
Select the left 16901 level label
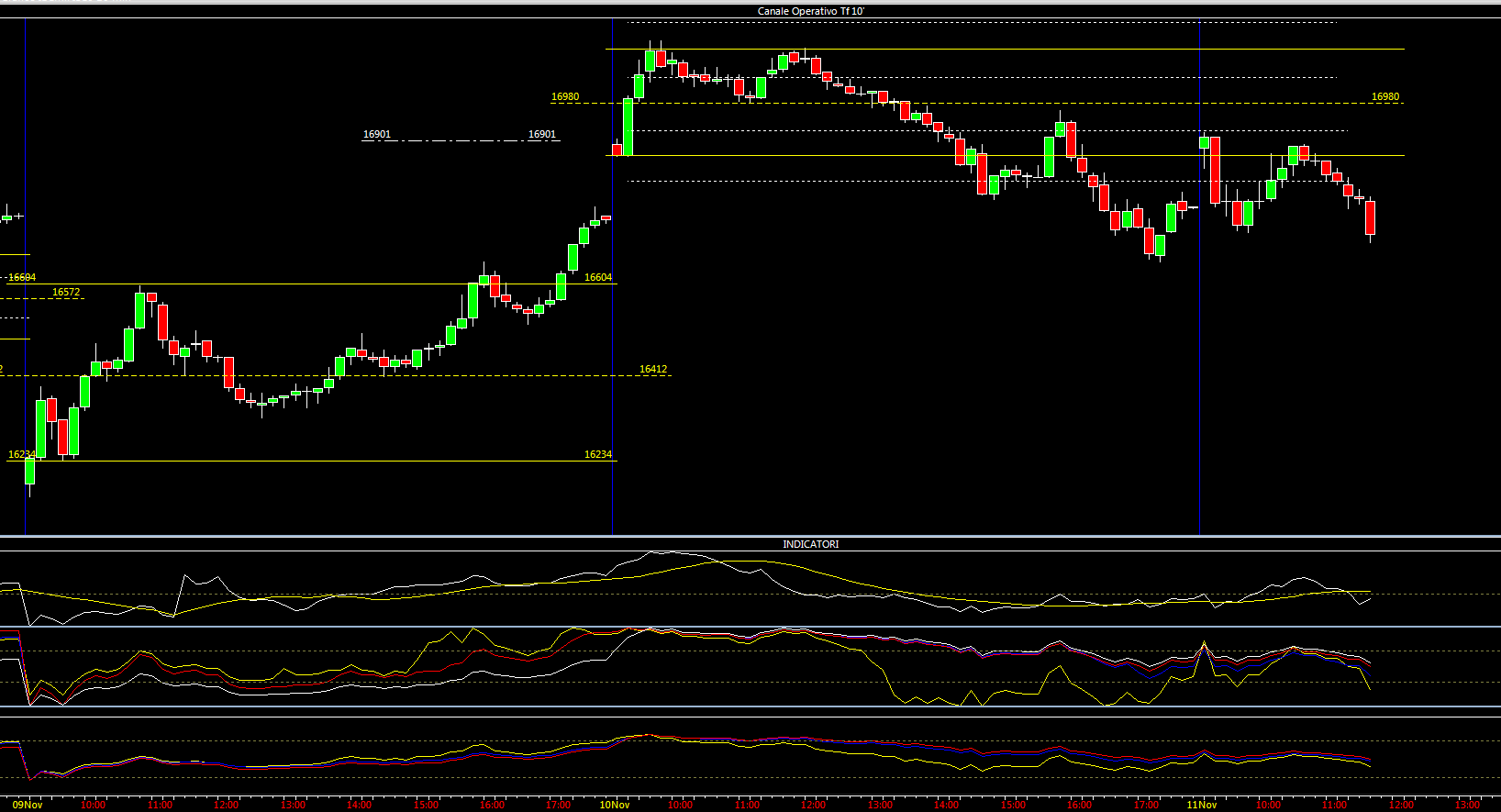point(377,134)
